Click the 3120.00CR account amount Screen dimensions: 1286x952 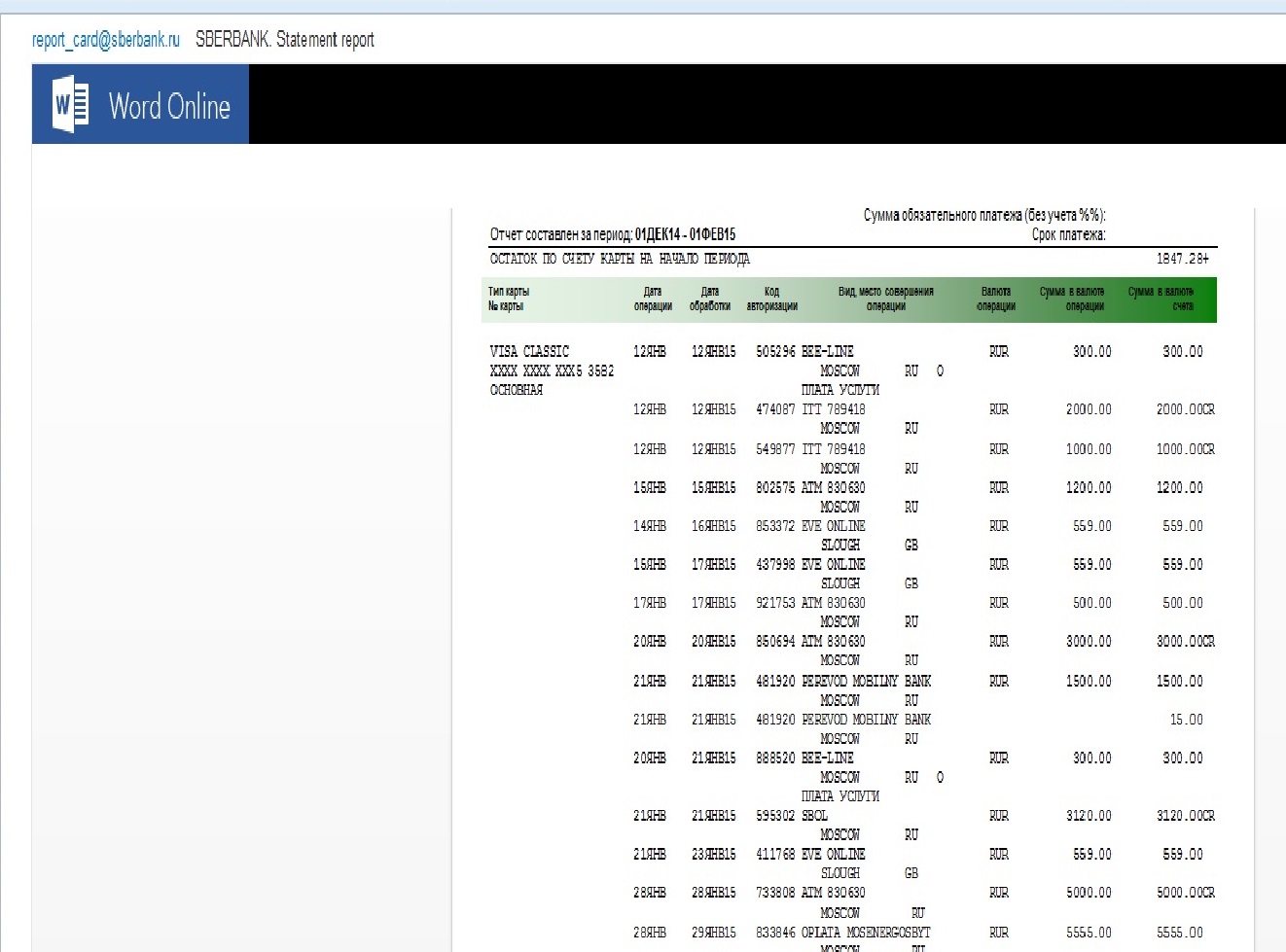(1185, 816)
